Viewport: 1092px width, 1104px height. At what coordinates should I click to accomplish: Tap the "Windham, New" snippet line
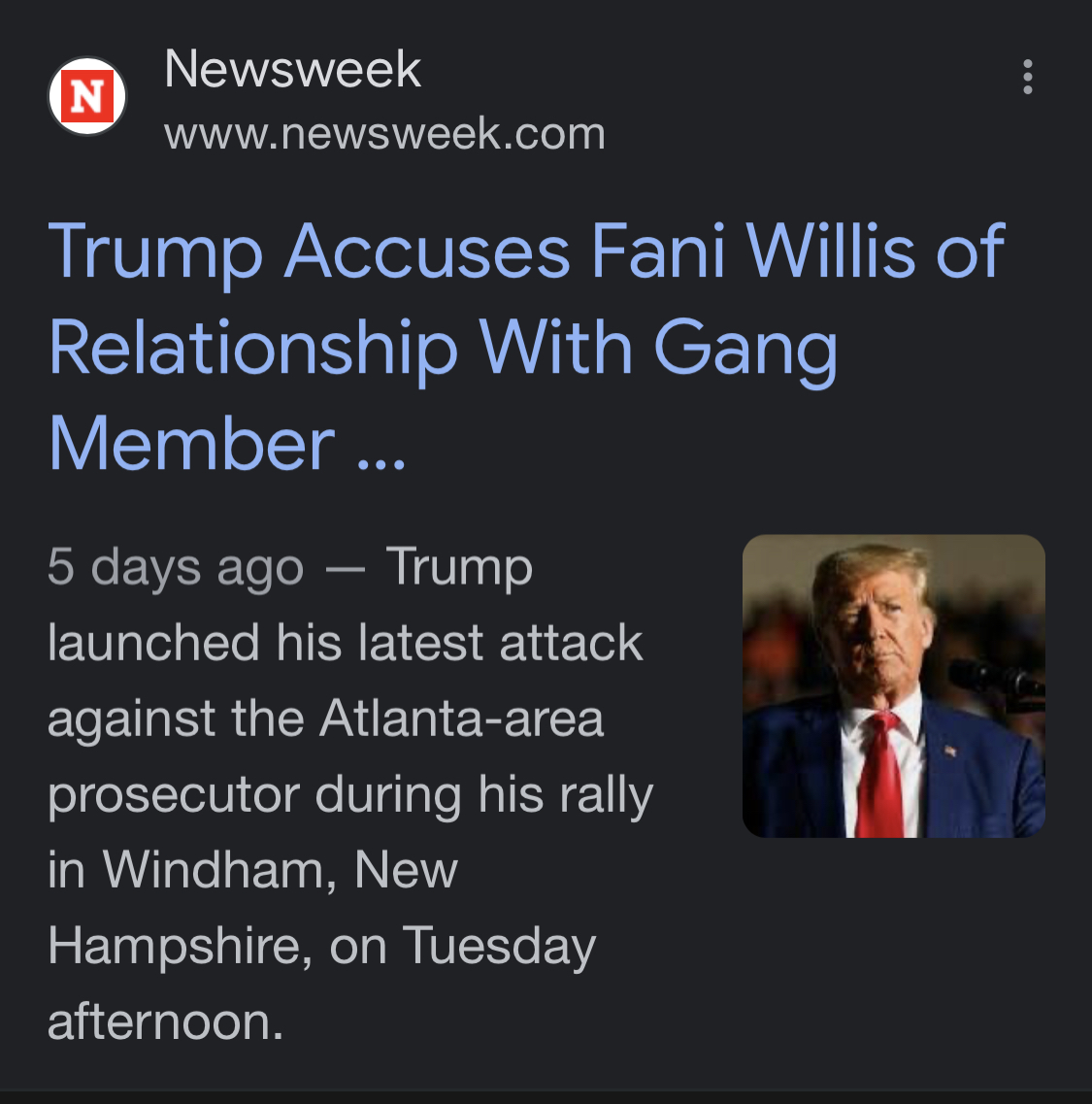click(x=281, y=870)
